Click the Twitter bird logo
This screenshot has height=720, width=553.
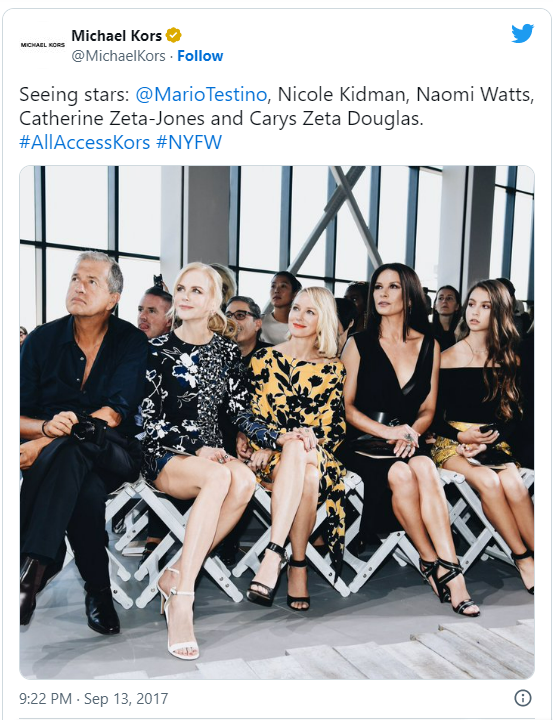(x=522, y=34)
